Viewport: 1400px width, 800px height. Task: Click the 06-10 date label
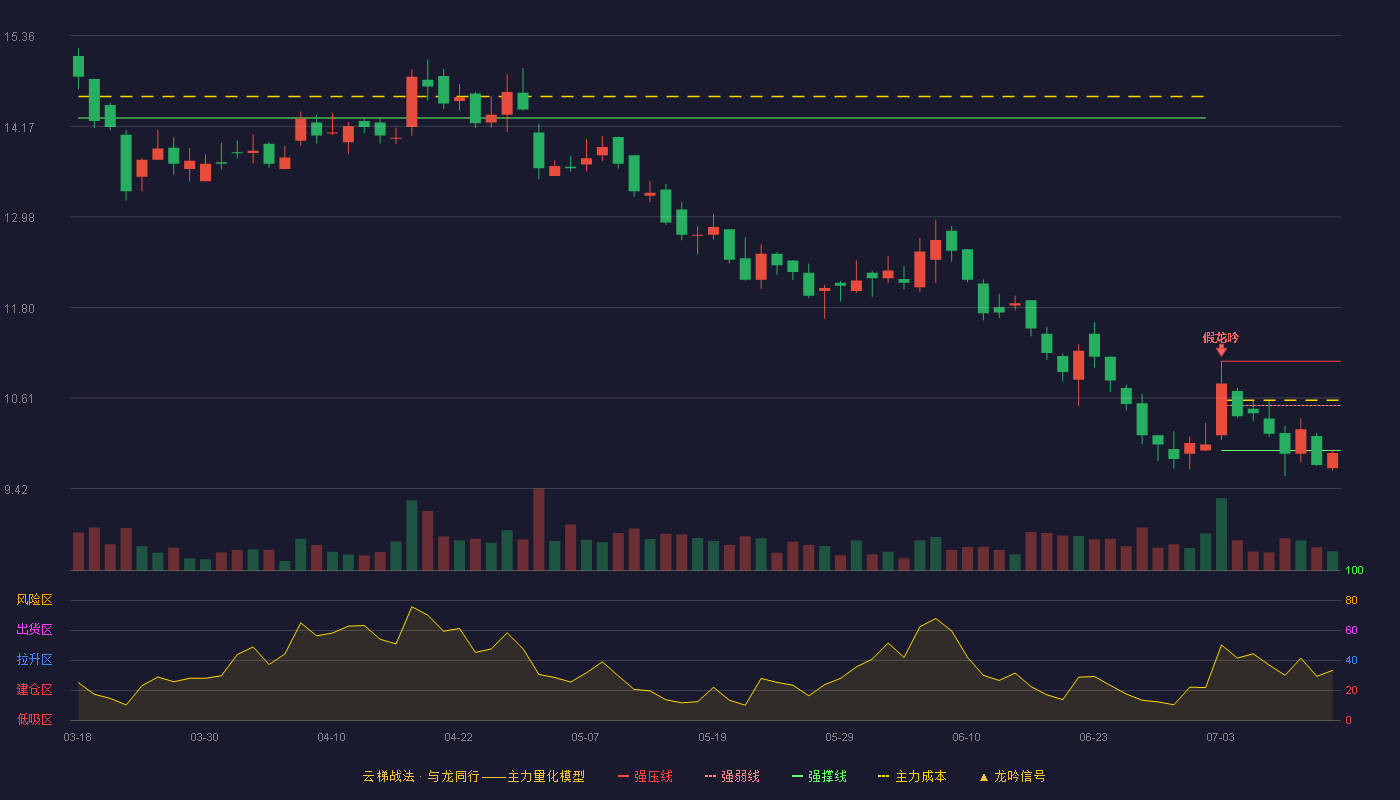click(966, 737)
